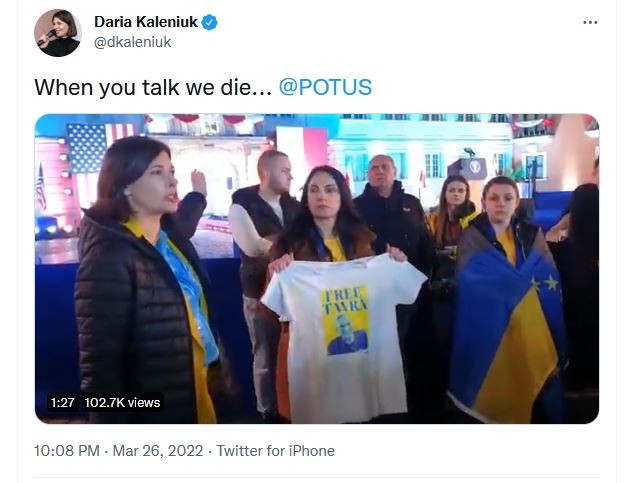The width and height of the screenshot is (643, 483).
Task: Click the speaking woman in black puffer jacket
Action: click(146, 283)
